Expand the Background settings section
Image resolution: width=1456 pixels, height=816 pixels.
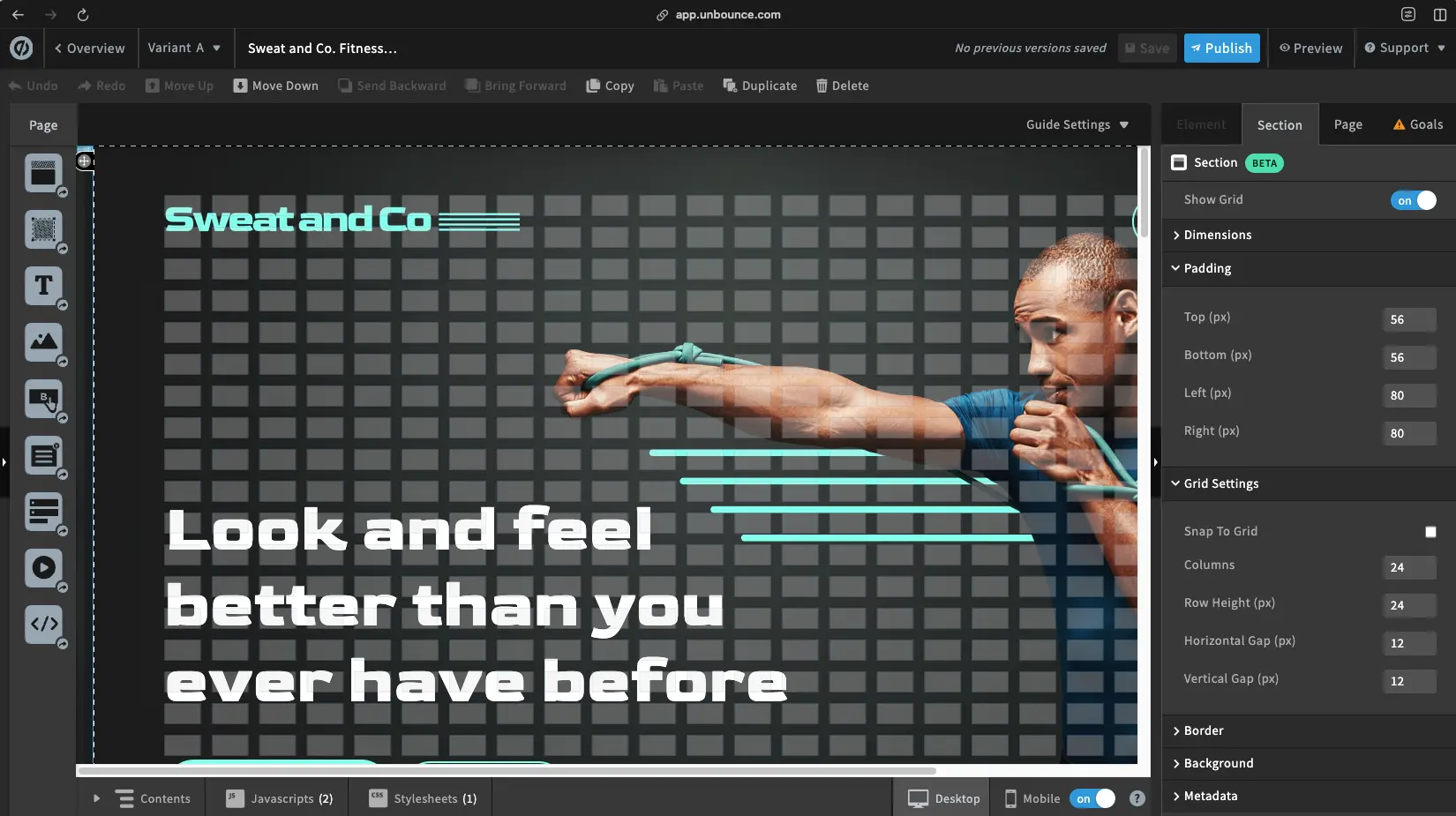tap(1219, 763)
